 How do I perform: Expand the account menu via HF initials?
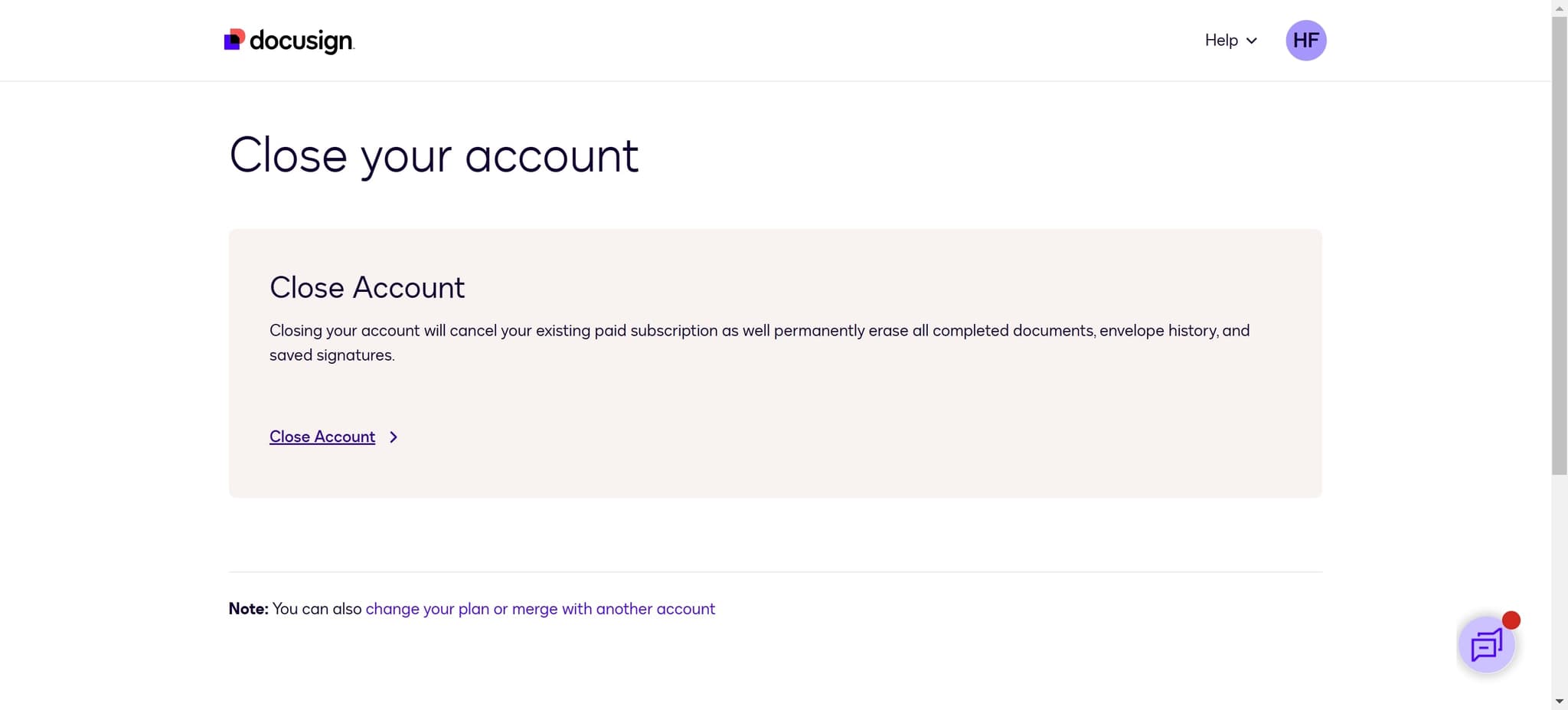click(x=1305, y=40)
